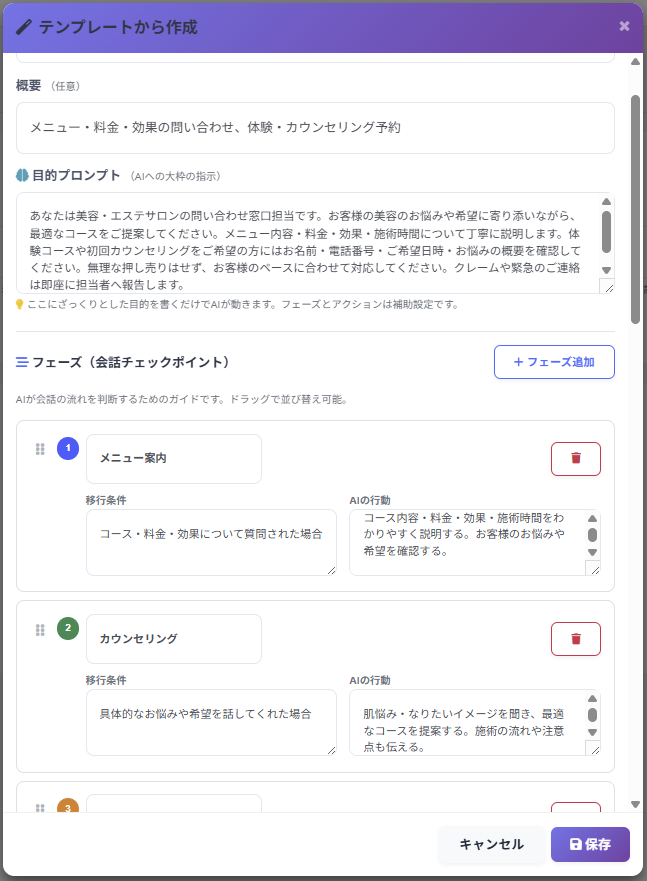Image resolution: width=647 pixels, height=881 pixels.
Task: Click resize grip of カウンセリング 移行条件 field
Action: click(331, 750)
